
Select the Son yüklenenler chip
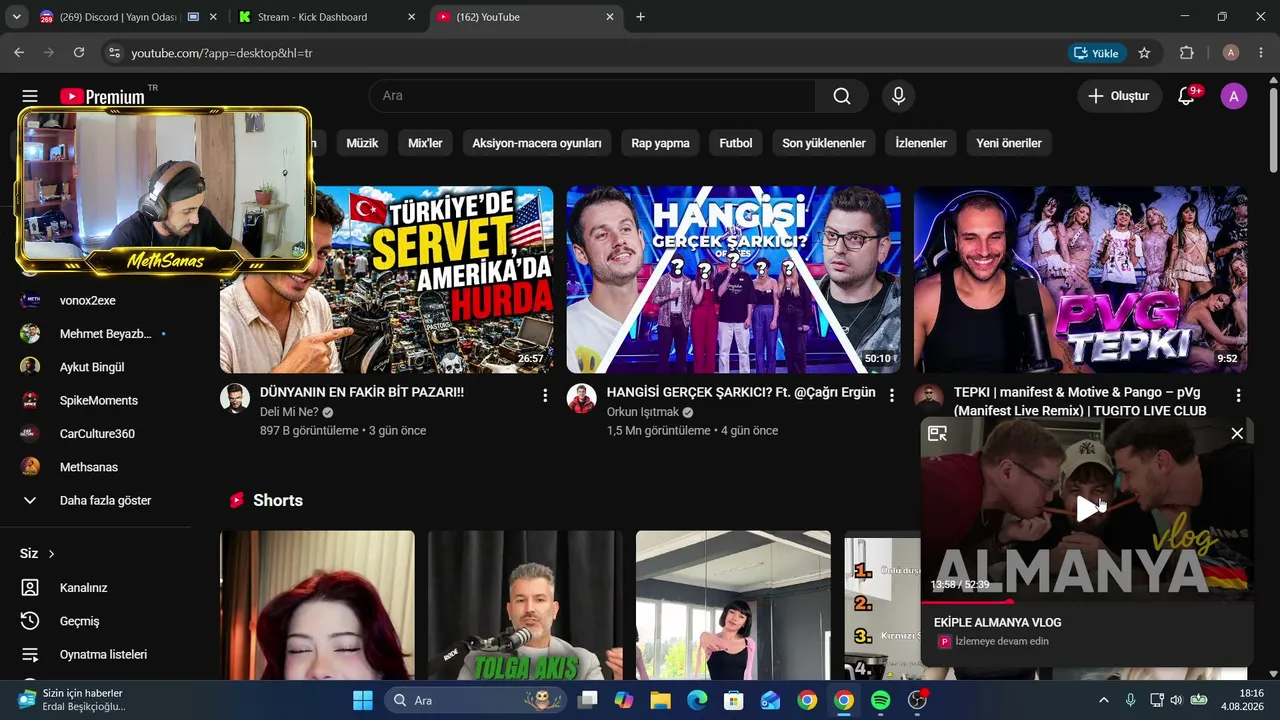824,143
